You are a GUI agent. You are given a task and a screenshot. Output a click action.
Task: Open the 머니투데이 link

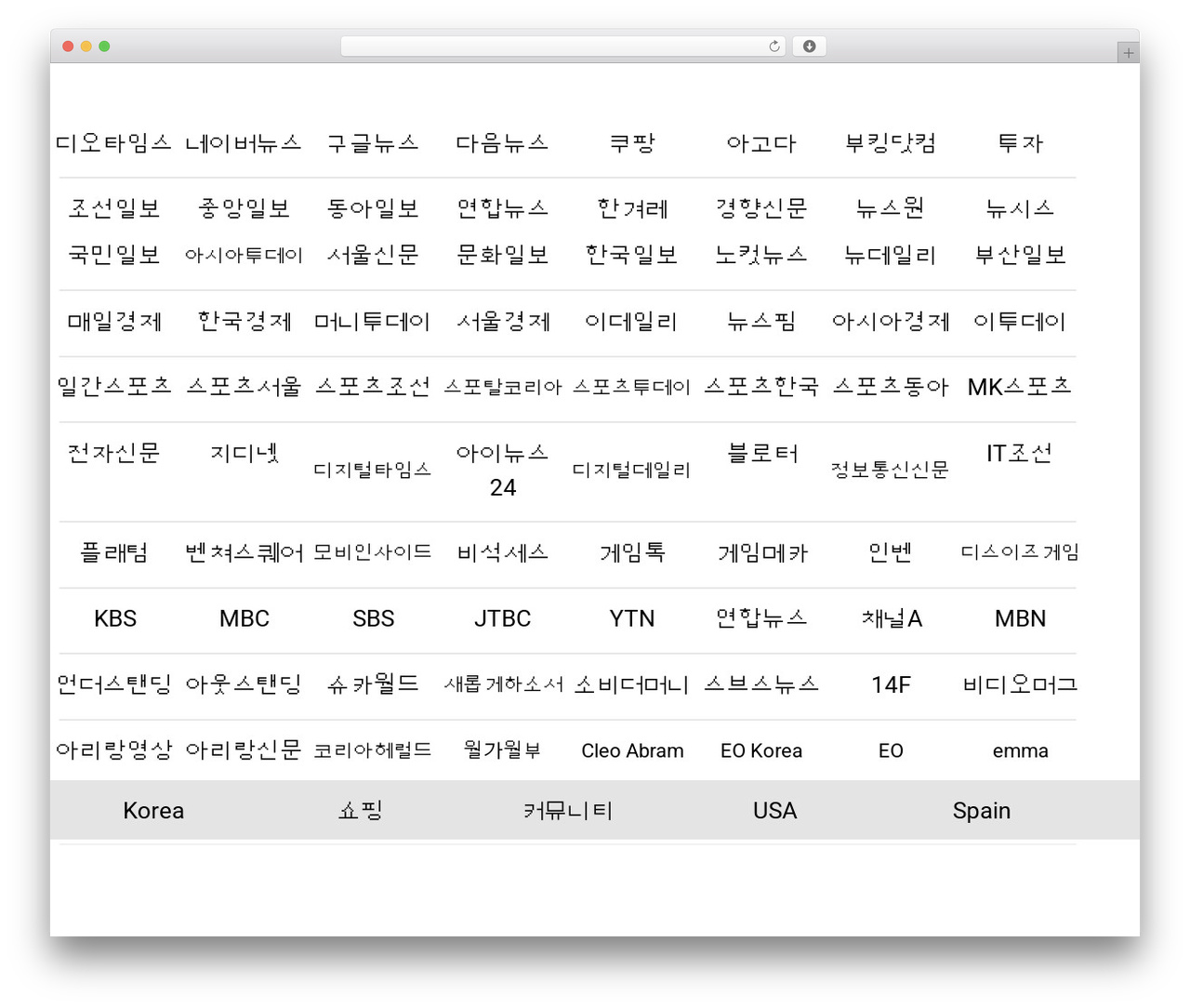[373, 322]
